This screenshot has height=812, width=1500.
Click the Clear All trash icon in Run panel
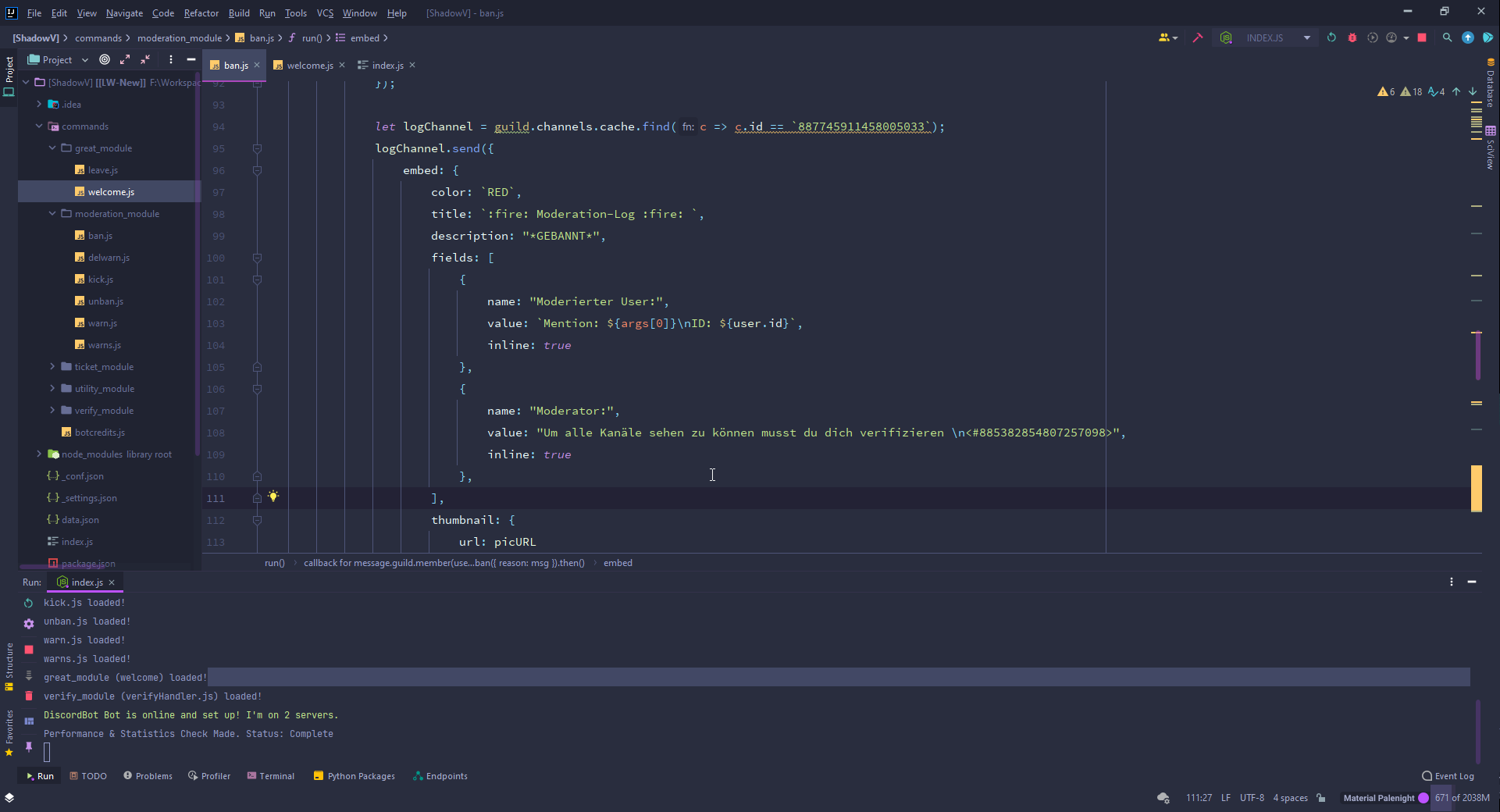[29, 696]
